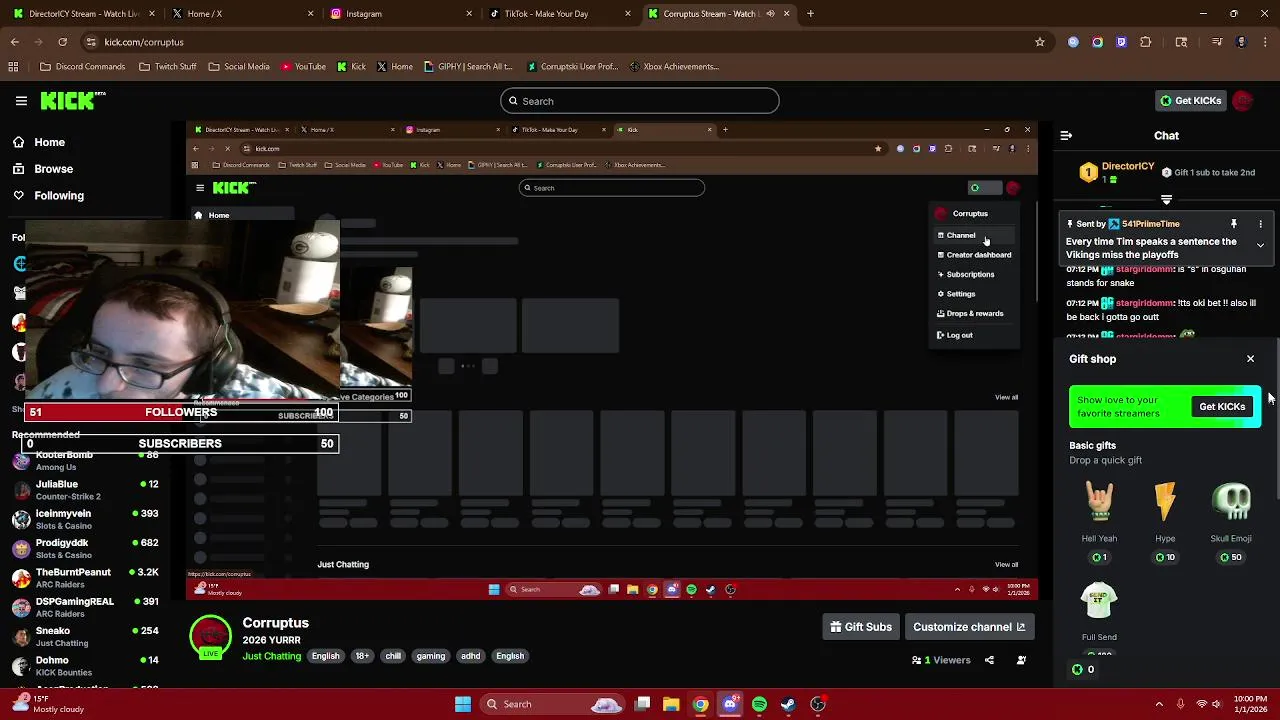Viewport: 1280px width, 720px height.
Task: Open JuliaBlue recommended channel
Action: coord(85,490)
